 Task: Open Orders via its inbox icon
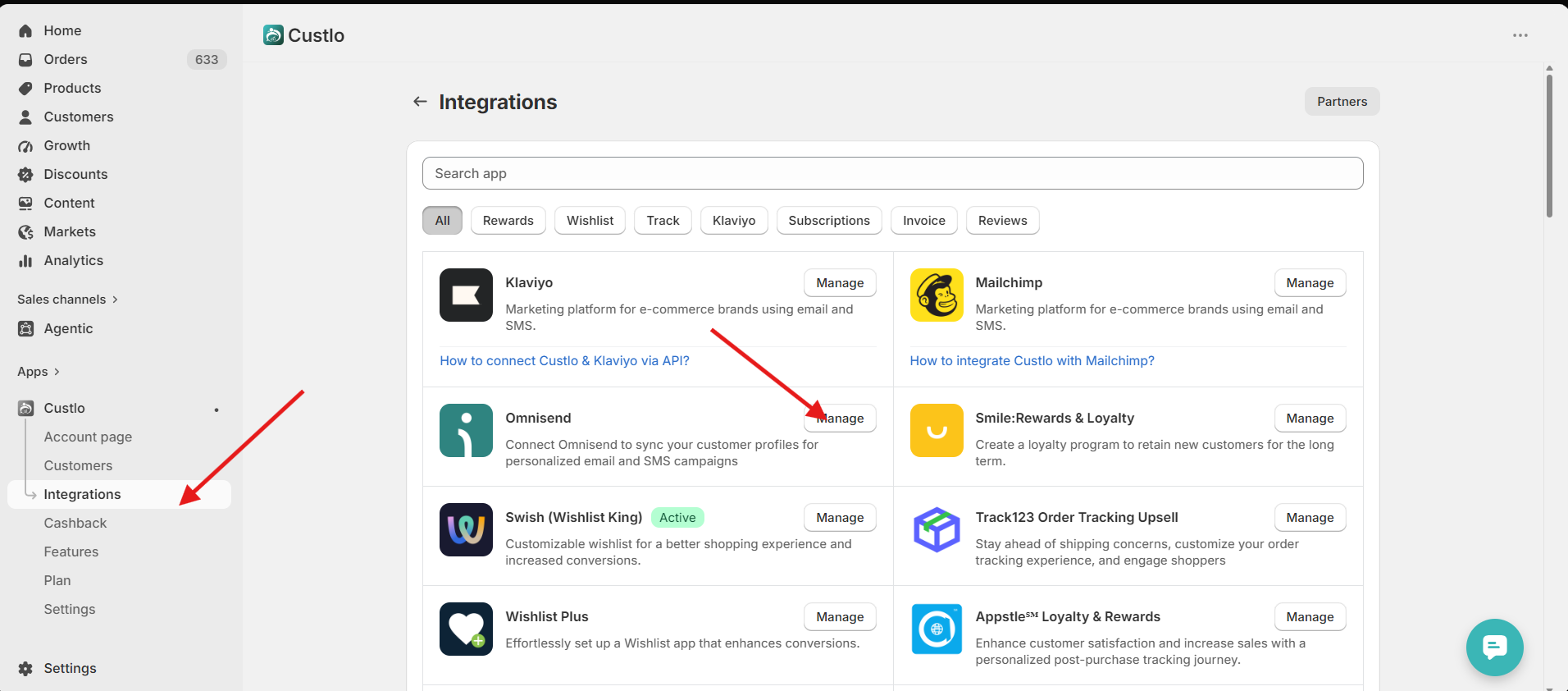(25, 59)
